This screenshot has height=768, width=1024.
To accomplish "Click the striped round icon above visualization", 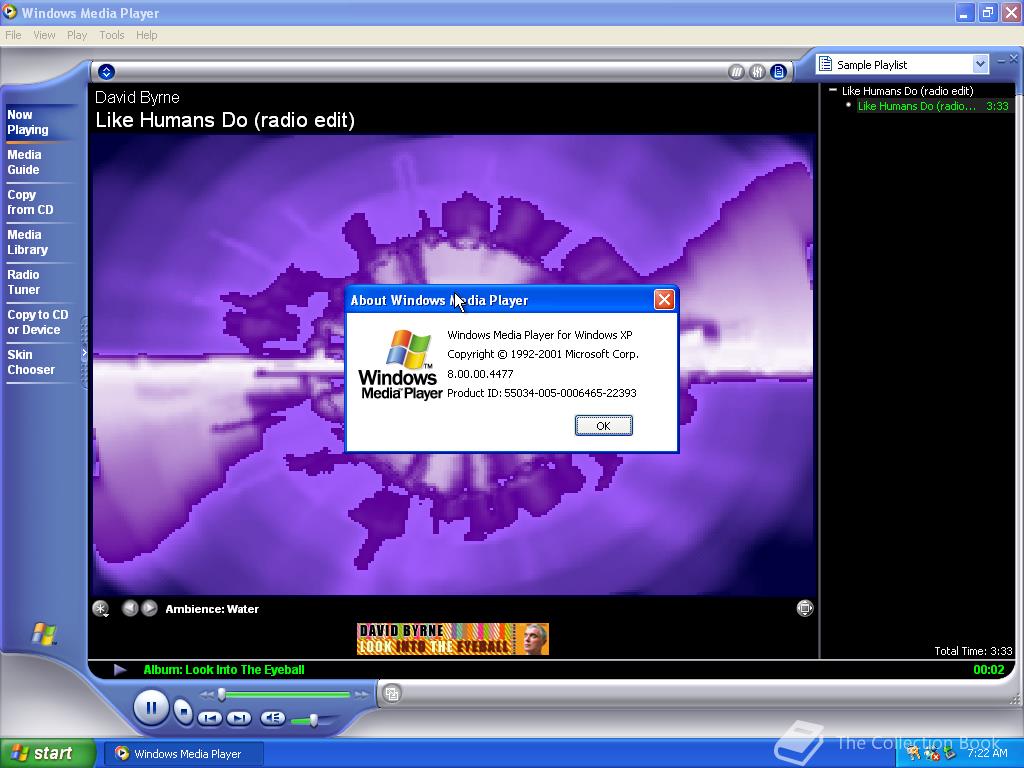I will click(x=736, y=72).
